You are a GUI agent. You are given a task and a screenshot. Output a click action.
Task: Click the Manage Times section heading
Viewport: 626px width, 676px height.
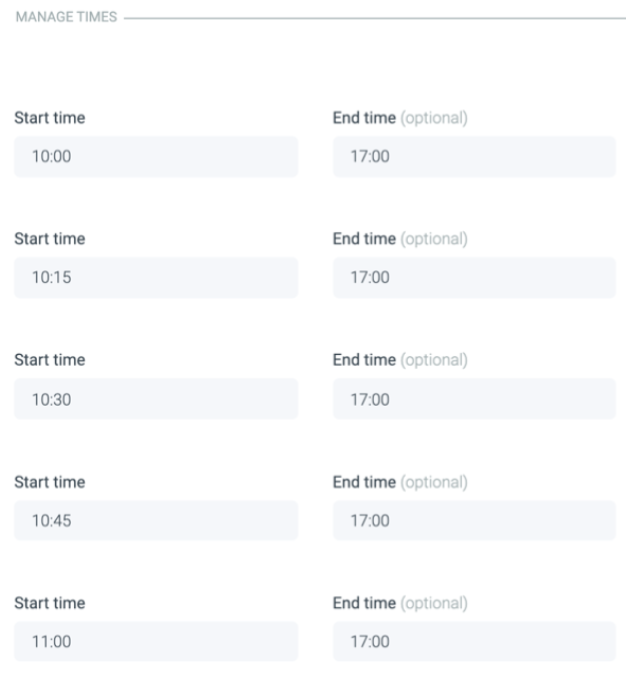(x=66, y=18)
